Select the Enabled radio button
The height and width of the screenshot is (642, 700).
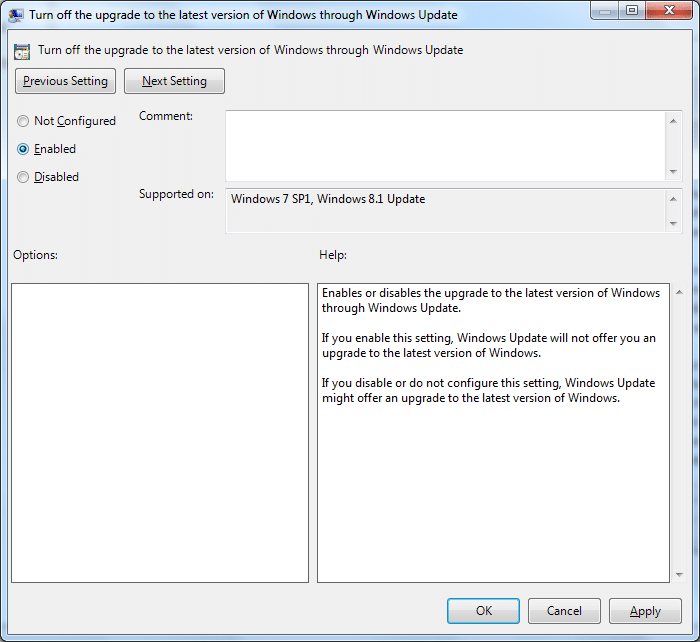(23, 149)
